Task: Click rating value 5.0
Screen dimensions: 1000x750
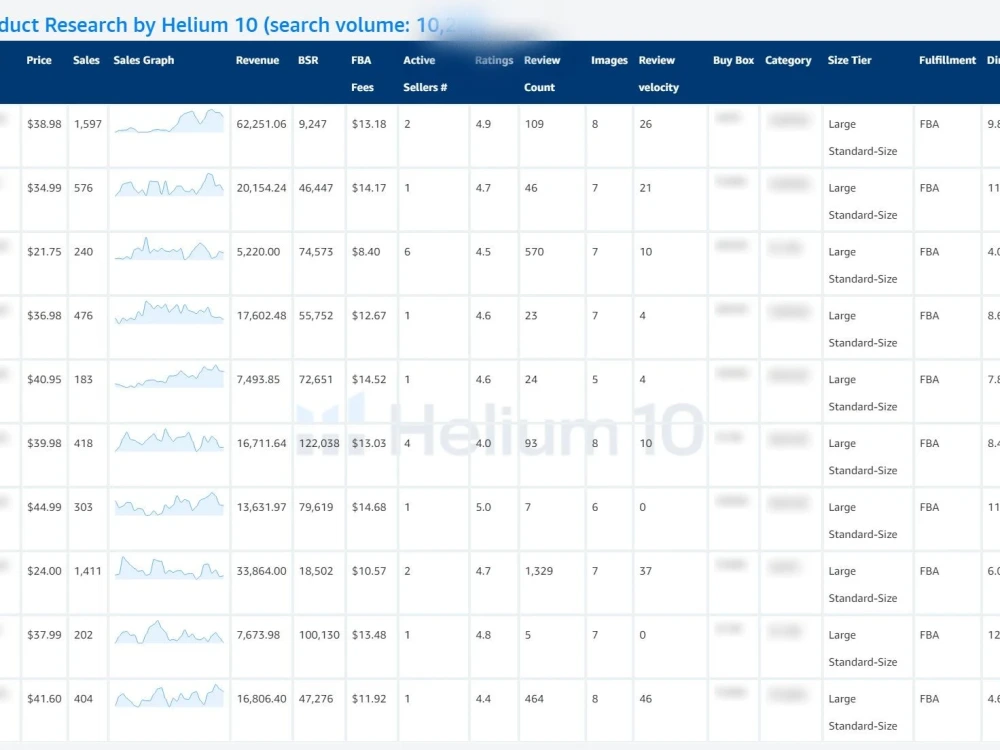Action: point(483,506)
